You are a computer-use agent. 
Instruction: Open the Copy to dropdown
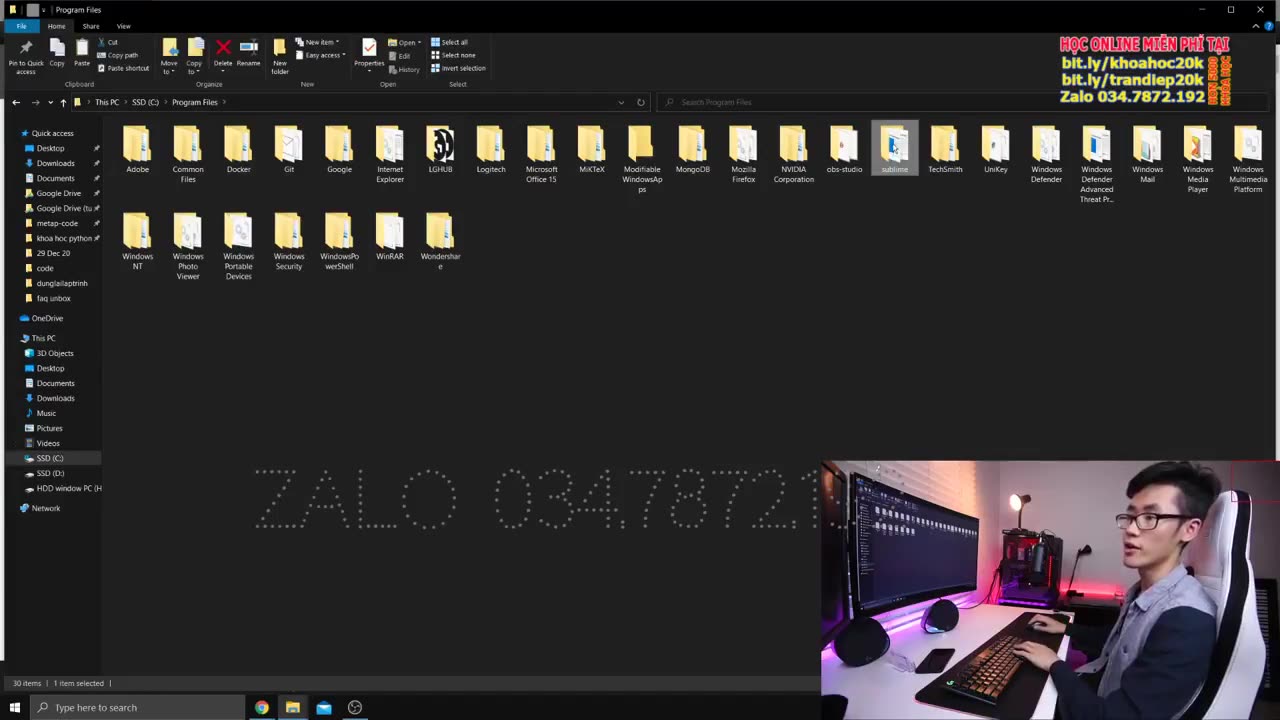(194, 57)
